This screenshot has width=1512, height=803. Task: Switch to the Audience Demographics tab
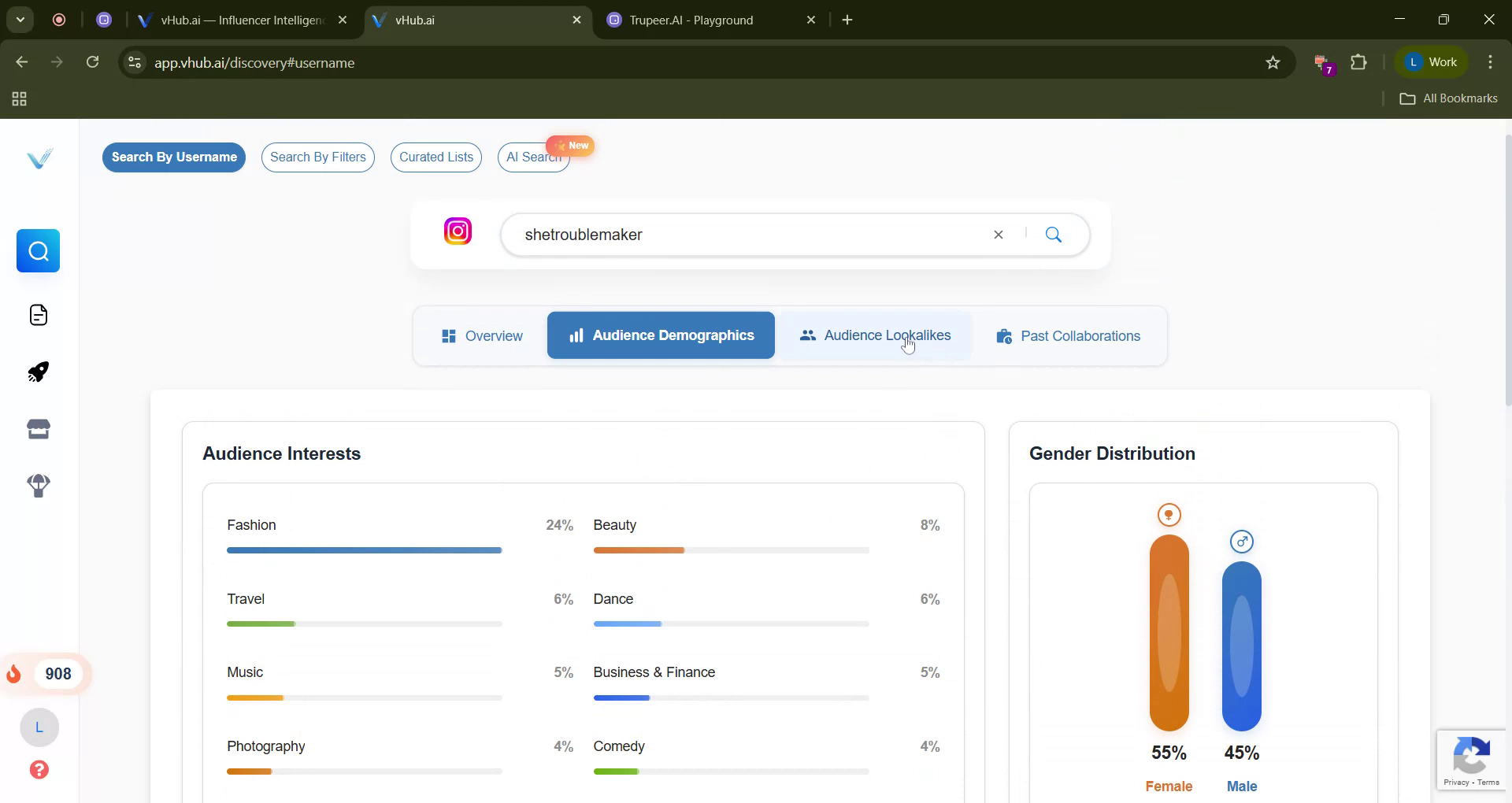click(660, 335)
